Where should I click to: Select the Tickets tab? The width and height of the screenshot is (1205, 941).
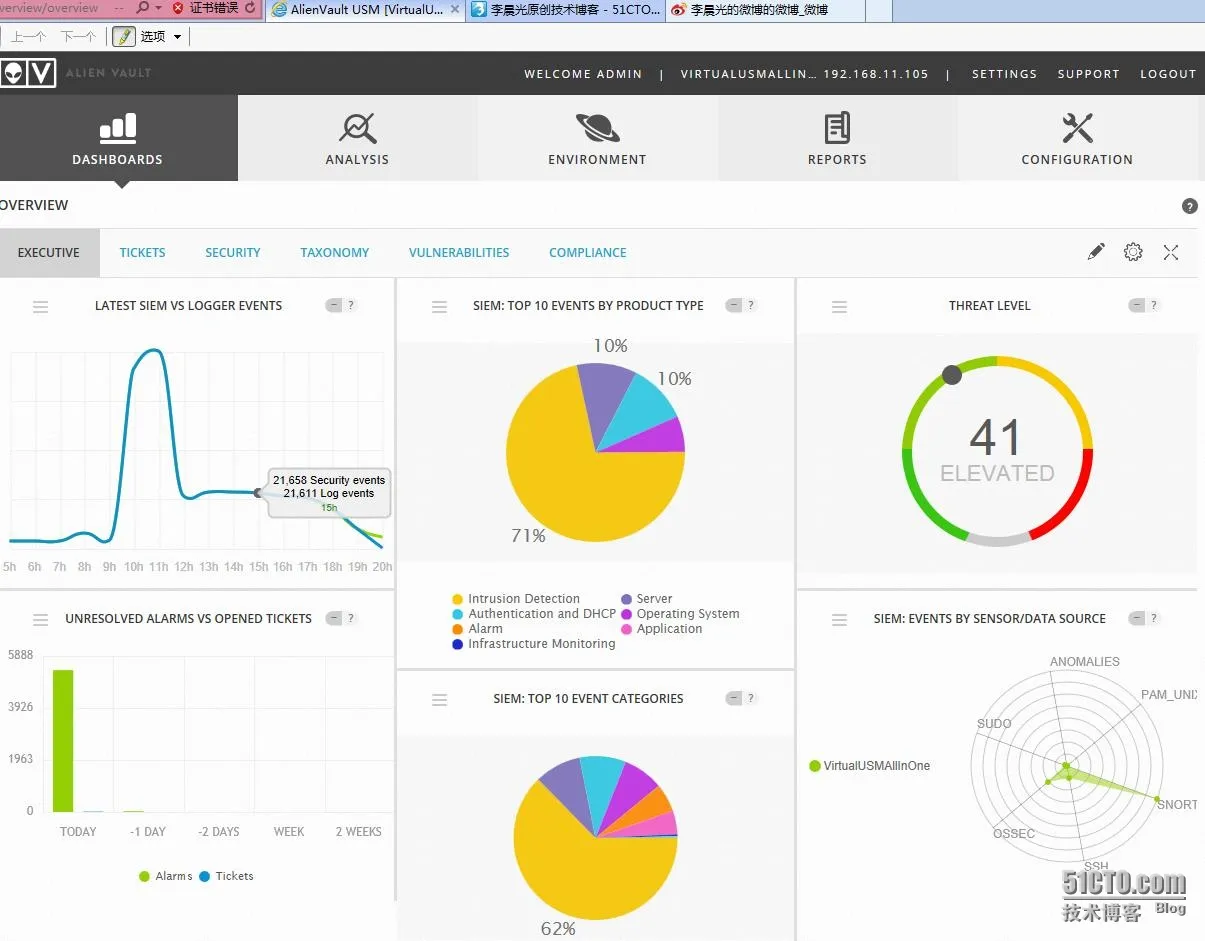click(142, 253)
